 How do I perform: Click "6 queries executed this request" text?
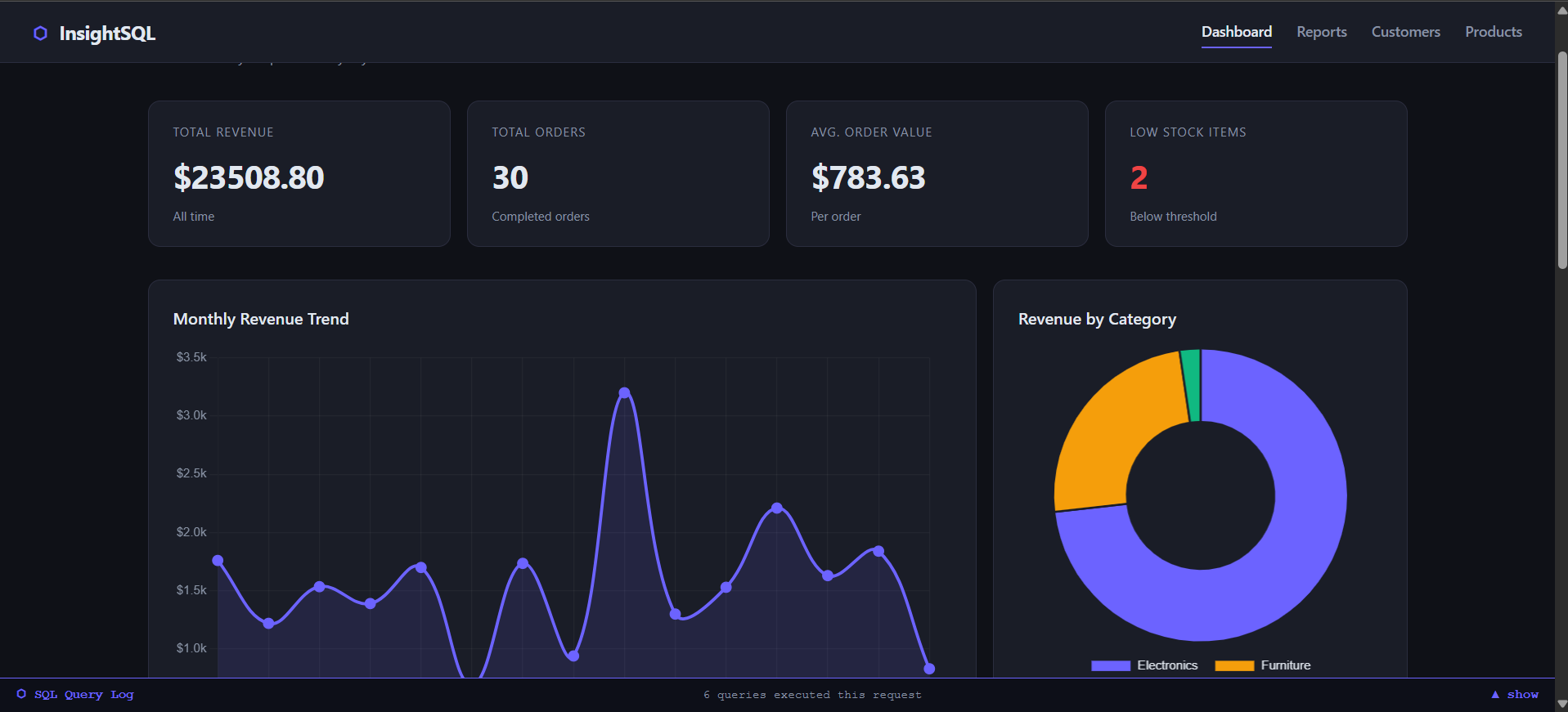tap(812, 695)
